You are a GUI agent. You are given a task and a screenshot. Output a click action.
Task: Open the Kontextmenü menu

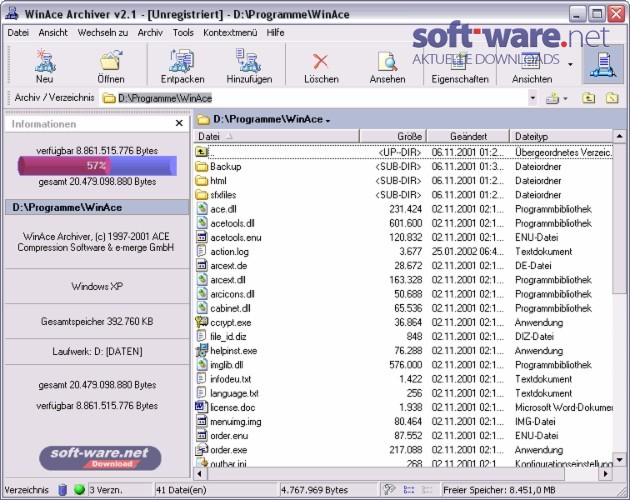point(230,33)
